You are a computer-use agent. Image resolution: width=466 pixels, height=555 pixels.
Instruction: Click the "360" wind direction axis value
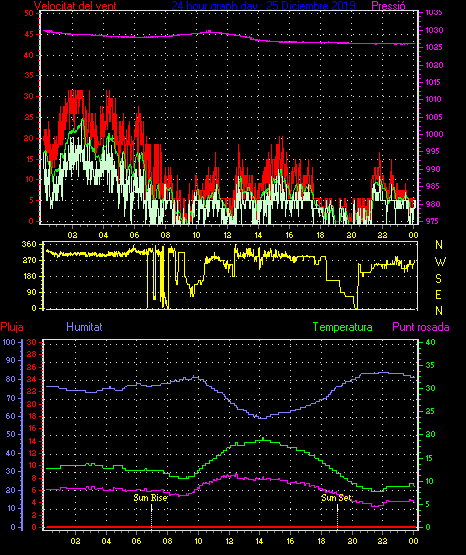click(x=29, y=244)
